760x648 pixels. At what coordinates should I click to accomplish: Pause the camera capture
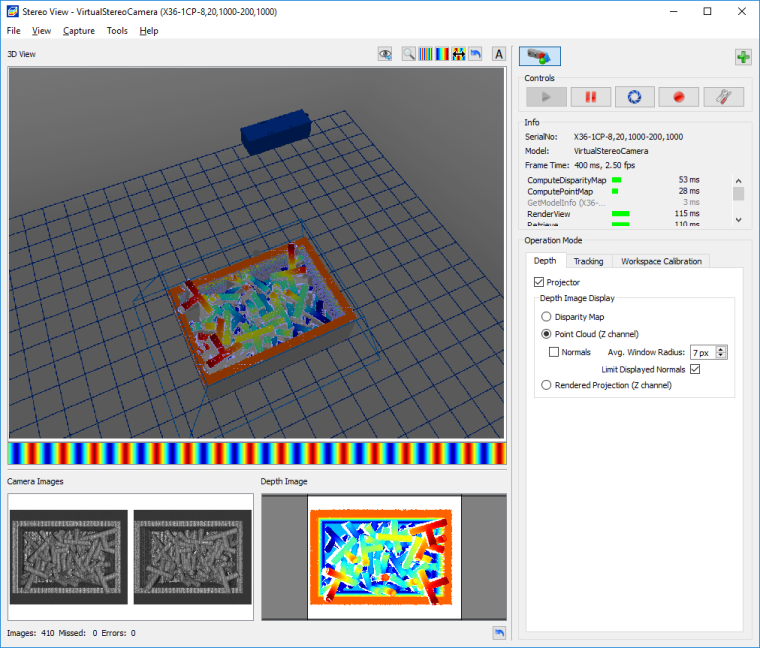(x=590, y=97)
